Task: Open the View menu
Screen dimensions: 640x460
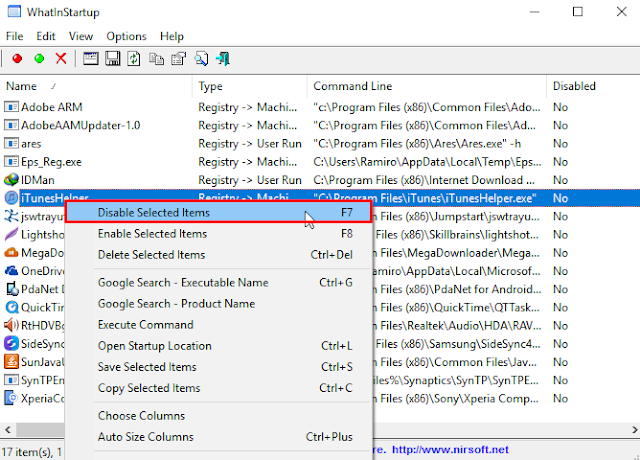Action: click(x=81, y=36)
